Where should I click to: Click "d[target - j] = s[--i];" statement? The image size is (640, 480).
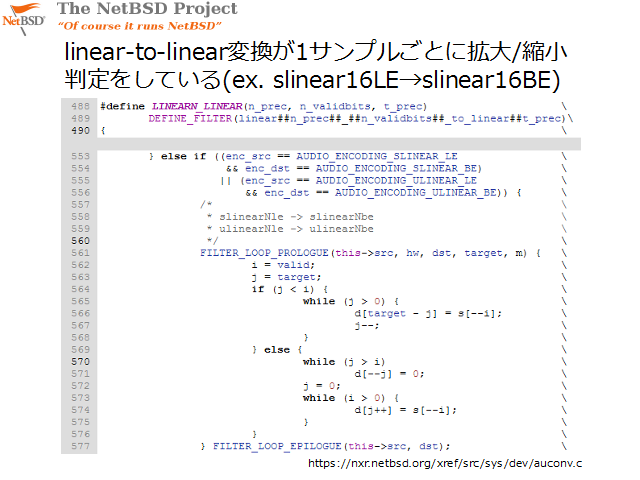[x=428, y=313]
